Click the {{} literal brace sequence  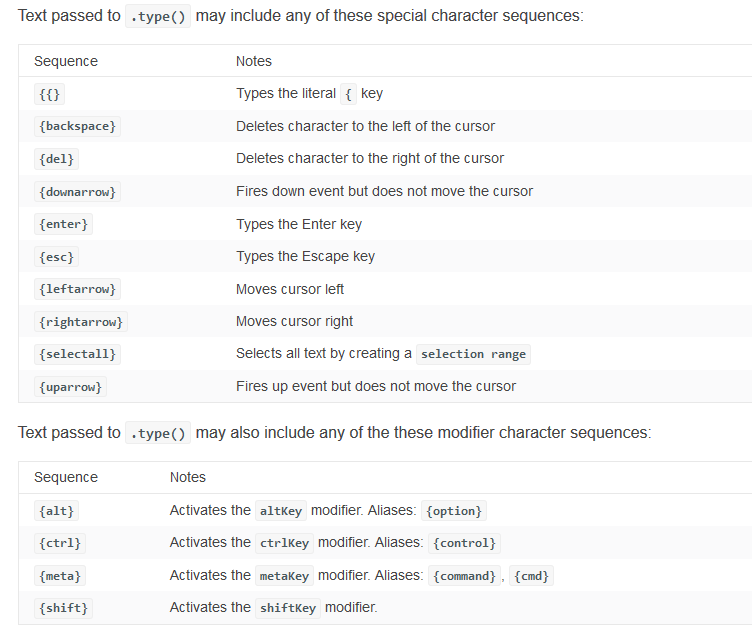pyautogui.click(x=49, y=94)
